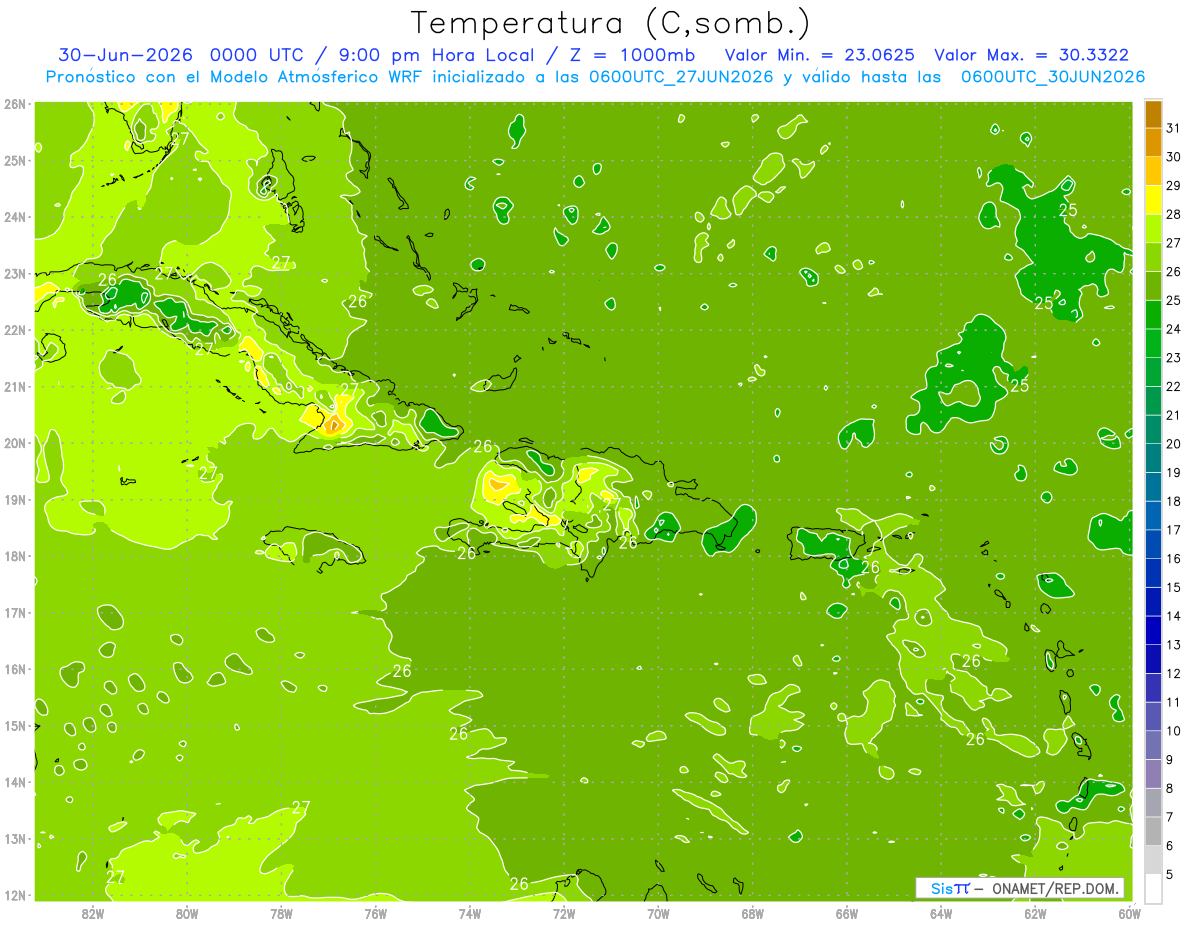
Task: Click color scale label 30
Action: pos(1173,156)
